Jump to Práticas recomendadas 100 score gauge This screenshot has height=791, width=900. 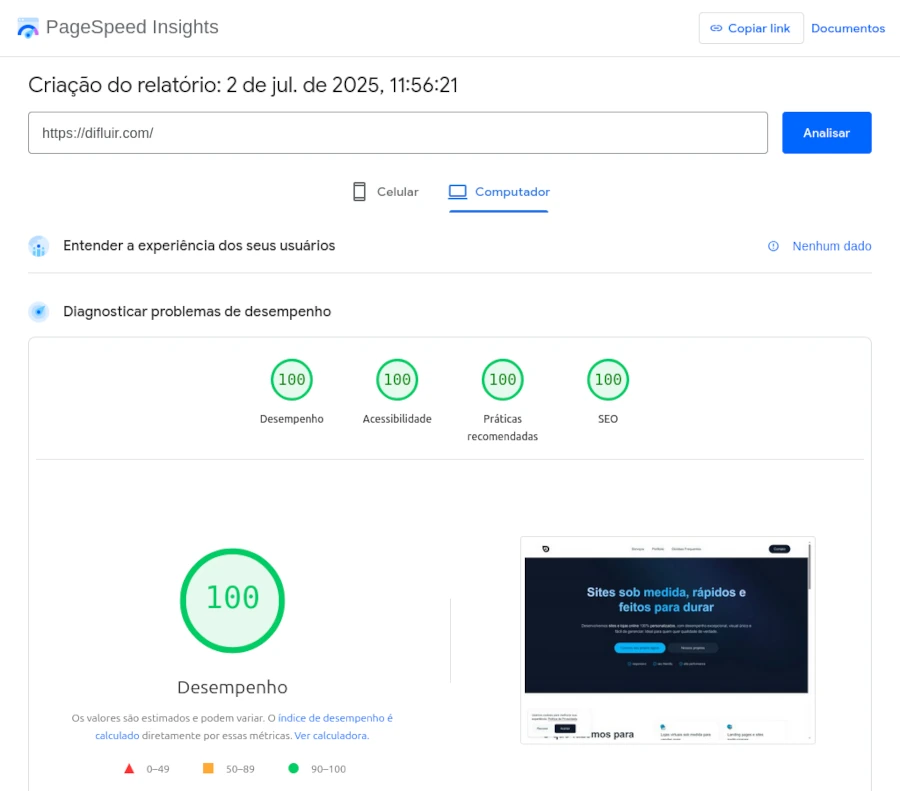[502, 379]
